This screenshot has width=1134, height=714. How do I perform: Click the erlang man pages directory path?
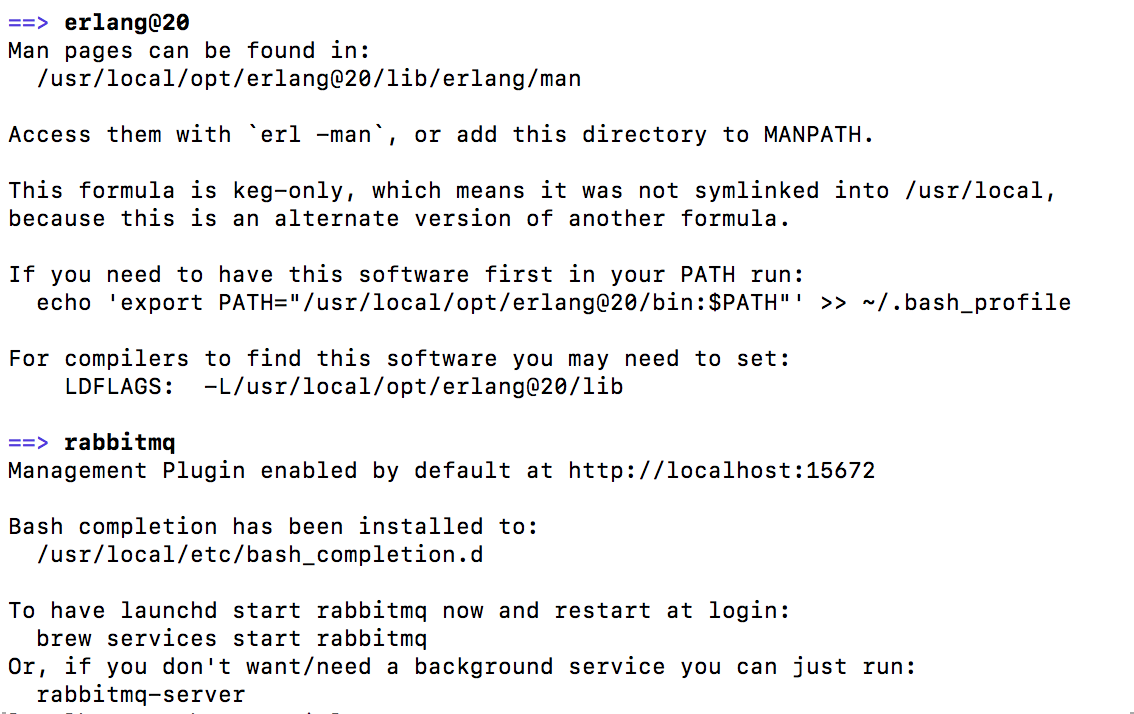pyautogui.click(x=308, y=78)
